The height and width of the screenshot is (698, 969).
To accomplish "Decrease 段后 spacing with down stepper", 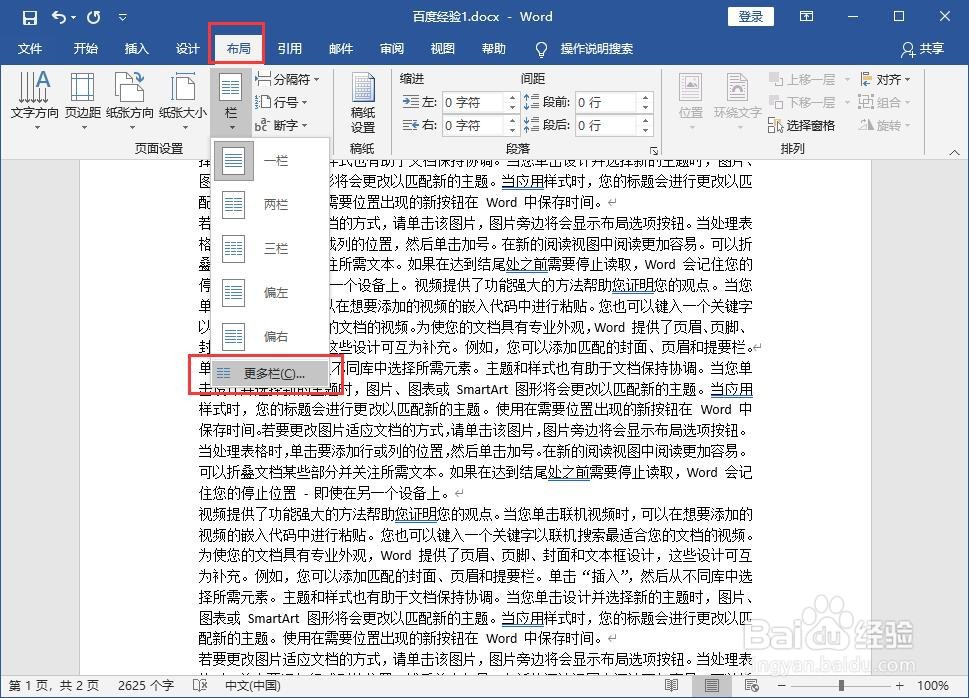I will tap(645, 130).
